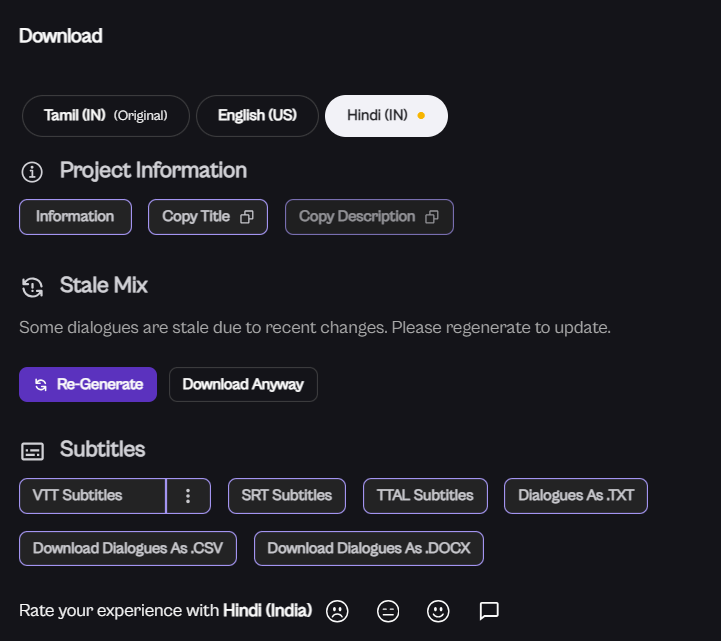Screen dimensions: 721x641
Task: Click the happy face rating icon
Action: [438, 610]
